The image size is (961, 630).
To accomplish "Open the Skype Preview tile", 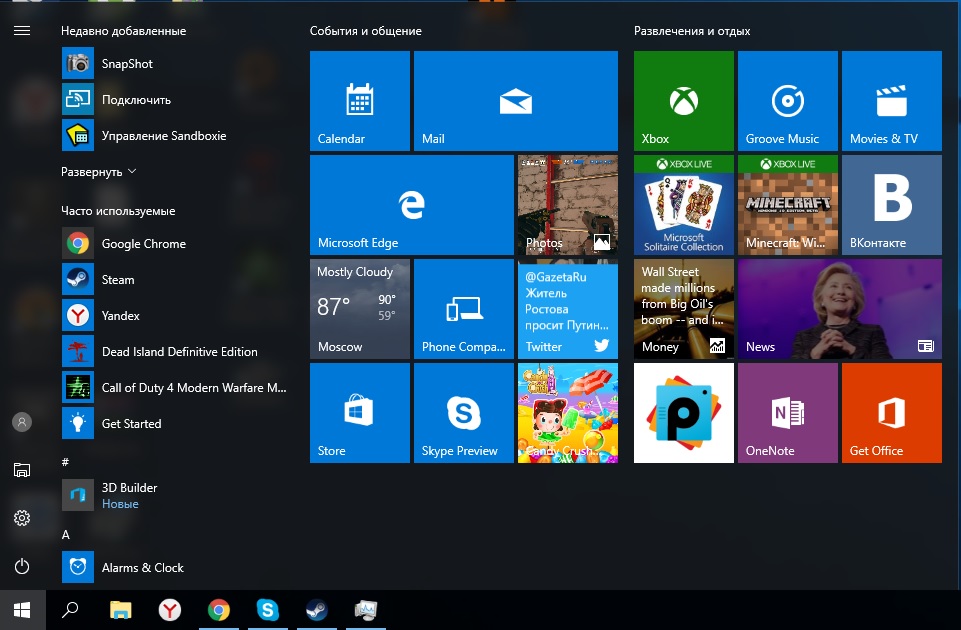I will point(464,413).
